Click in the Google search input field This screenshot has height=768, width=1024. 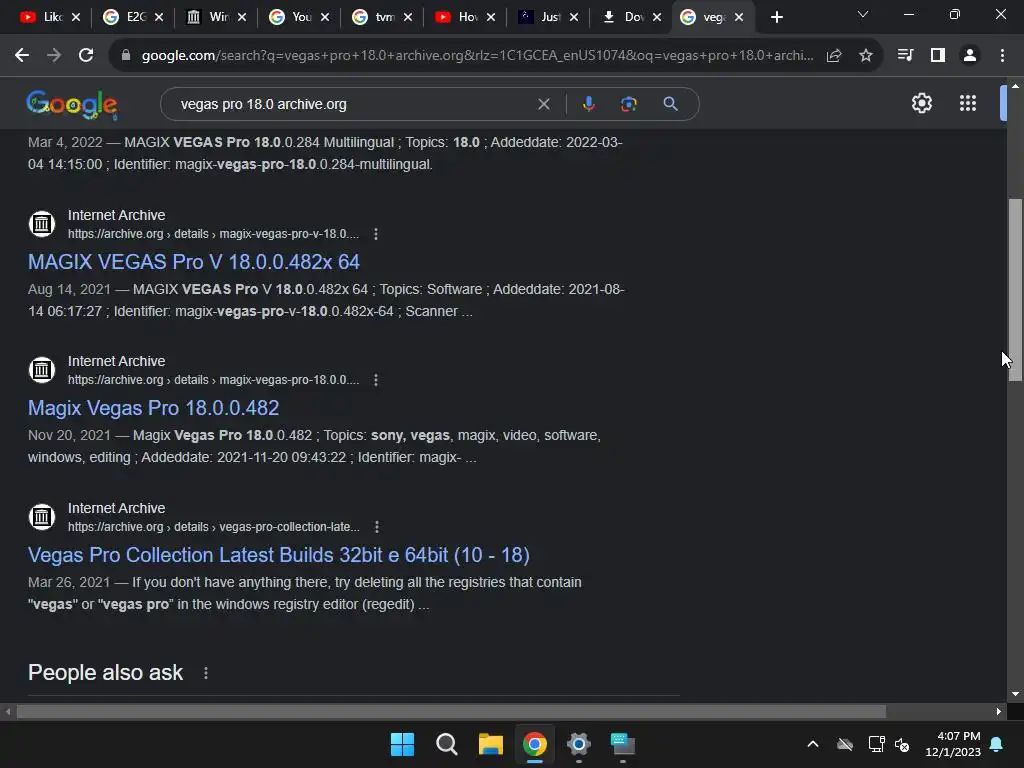353,104
